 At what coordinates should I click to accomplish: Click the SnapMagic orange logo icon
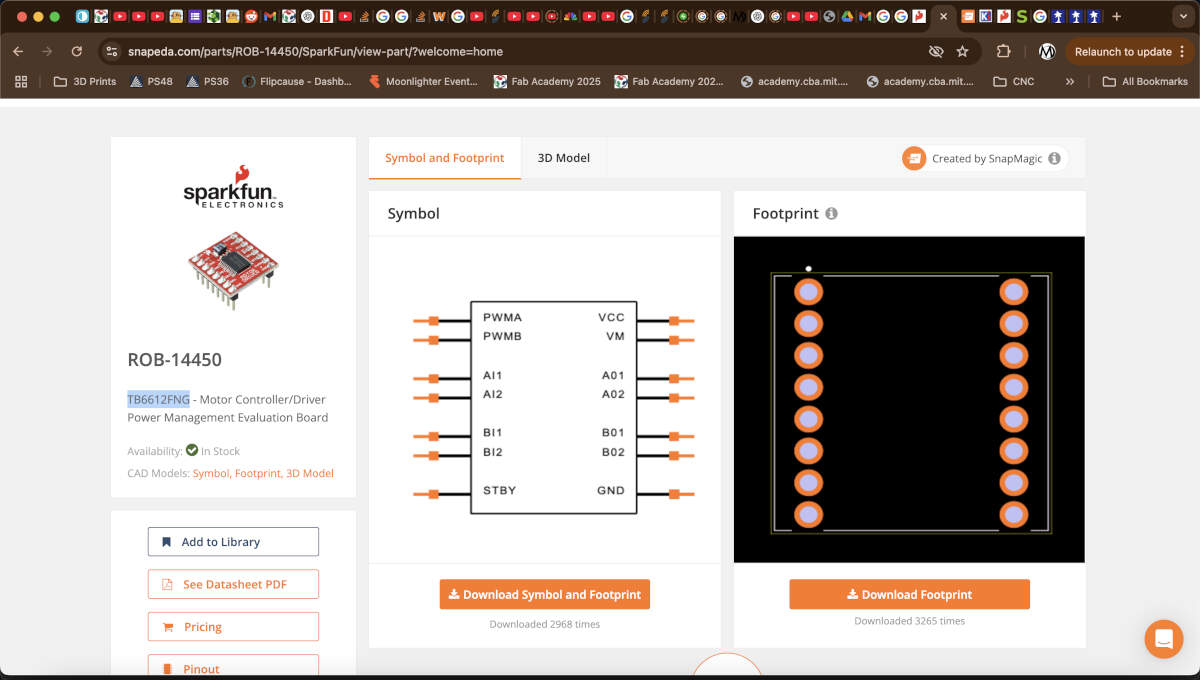pyautogui.click(x=914, y=158)
